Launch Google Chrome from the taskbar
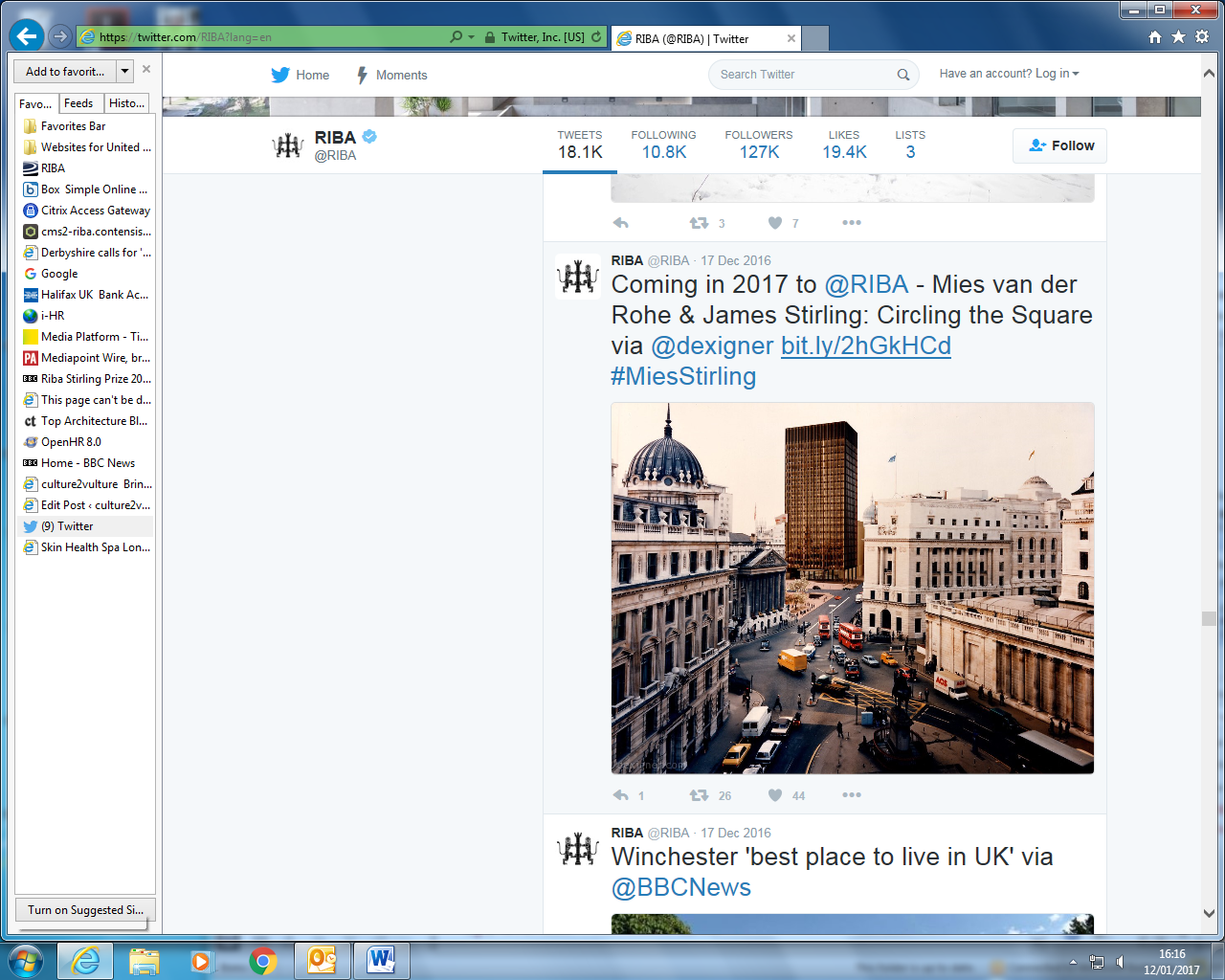1225x980 pixels. (262, 961)
